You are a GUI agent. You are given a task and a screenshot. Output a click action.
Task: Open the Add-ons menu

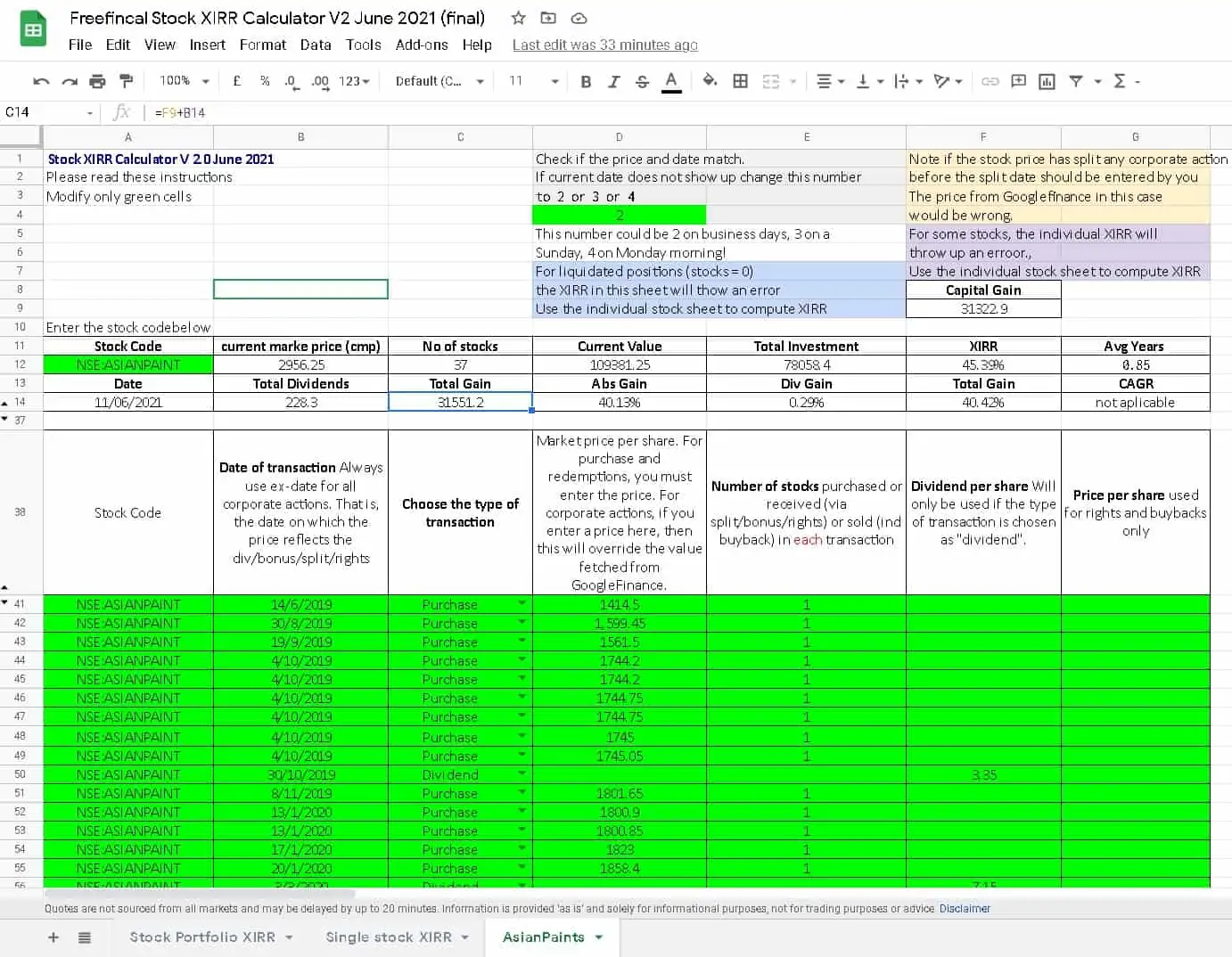pyautogui.click(x=422, y=45)
